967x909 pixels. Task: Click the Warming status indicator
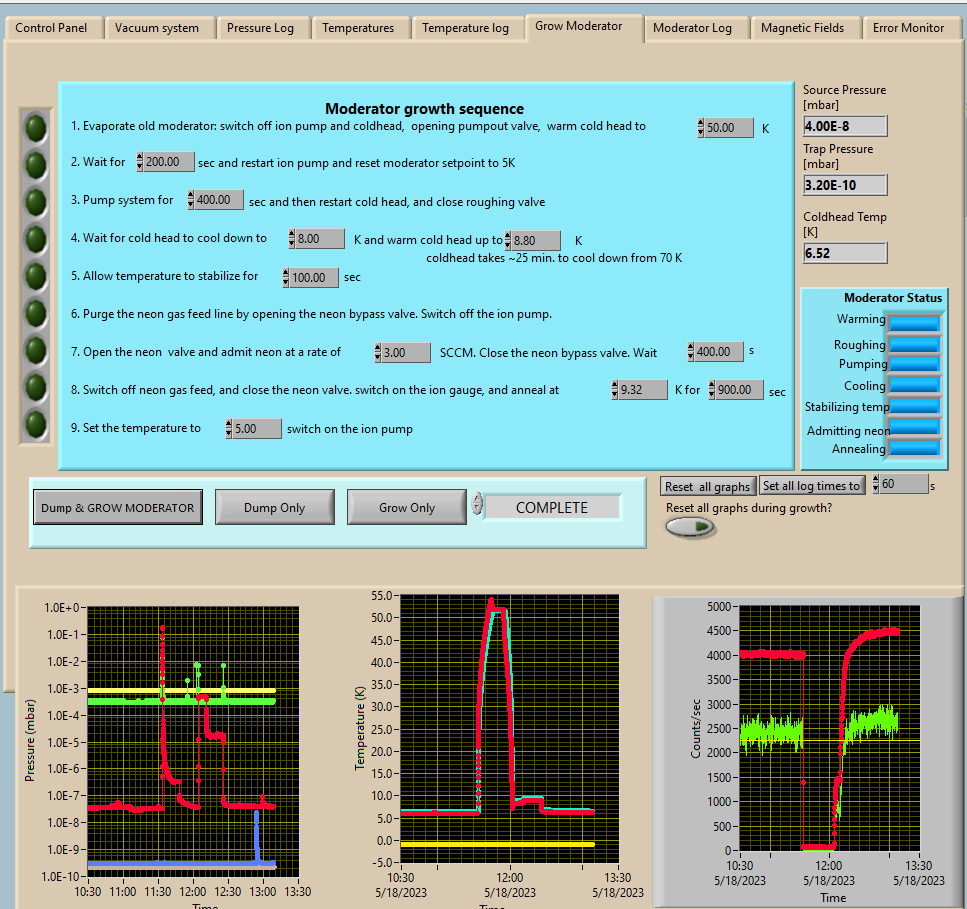914,322
